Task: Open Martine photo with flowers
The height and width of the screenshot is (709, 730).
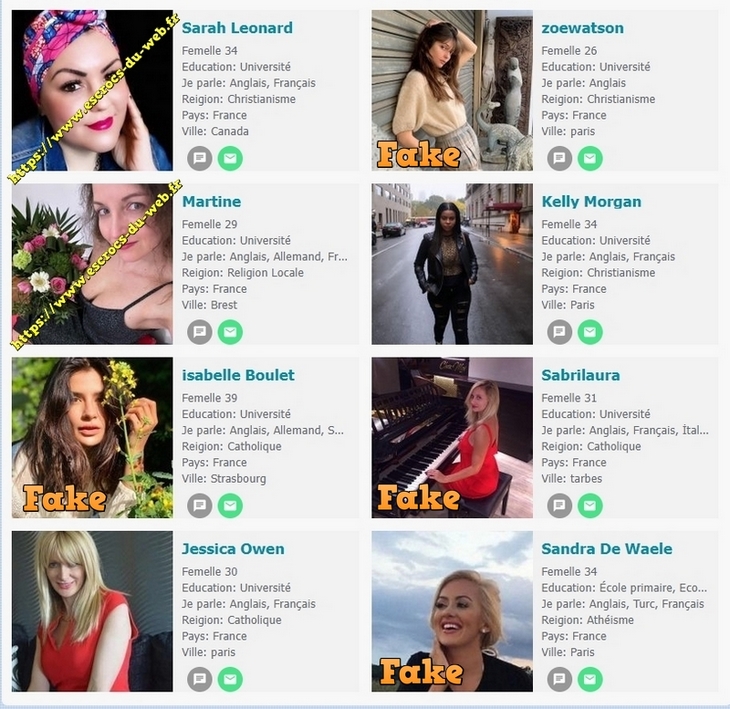Action: click(x=92, y=264)
